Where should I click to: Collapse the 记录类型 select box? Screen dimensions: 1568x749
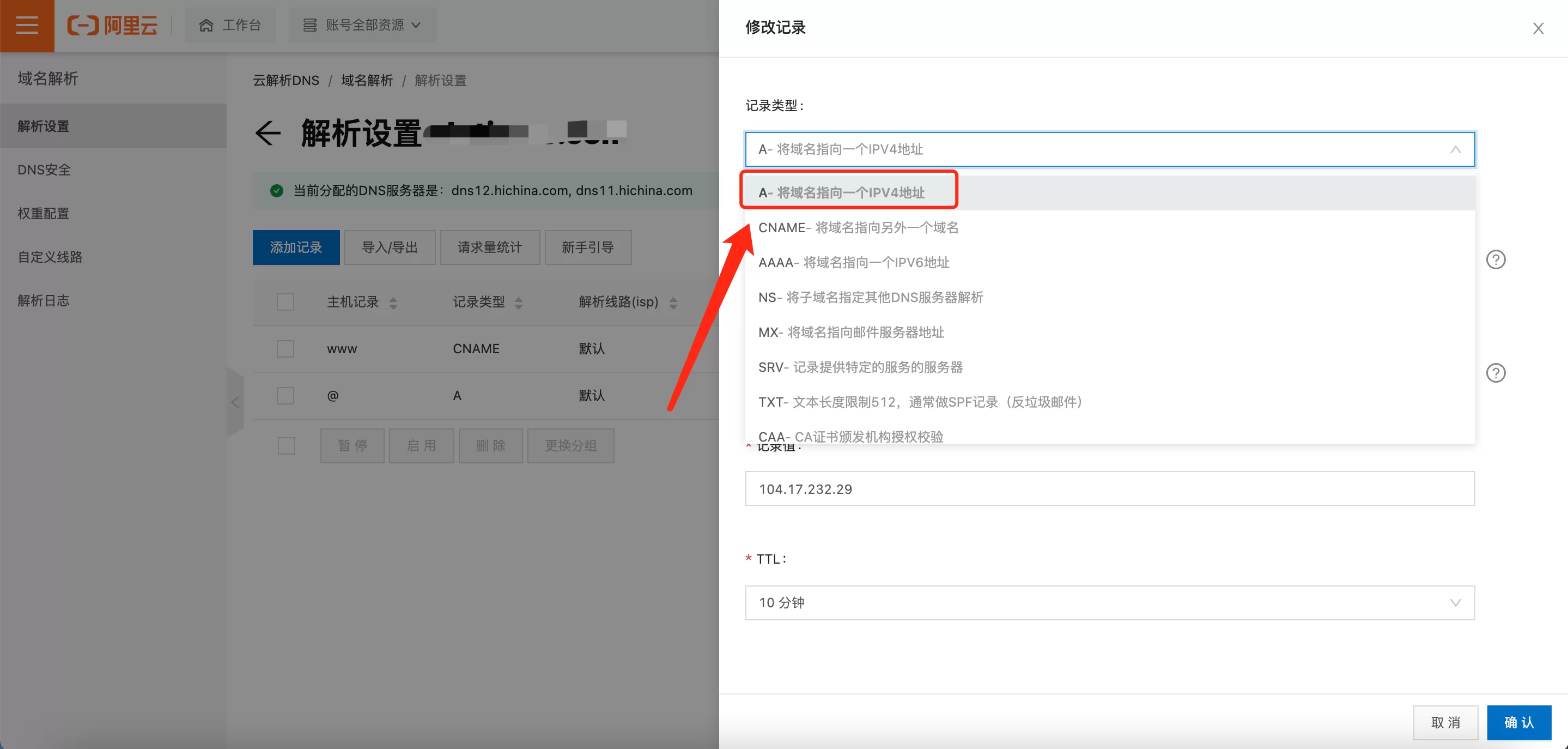tap(1110, 149)
